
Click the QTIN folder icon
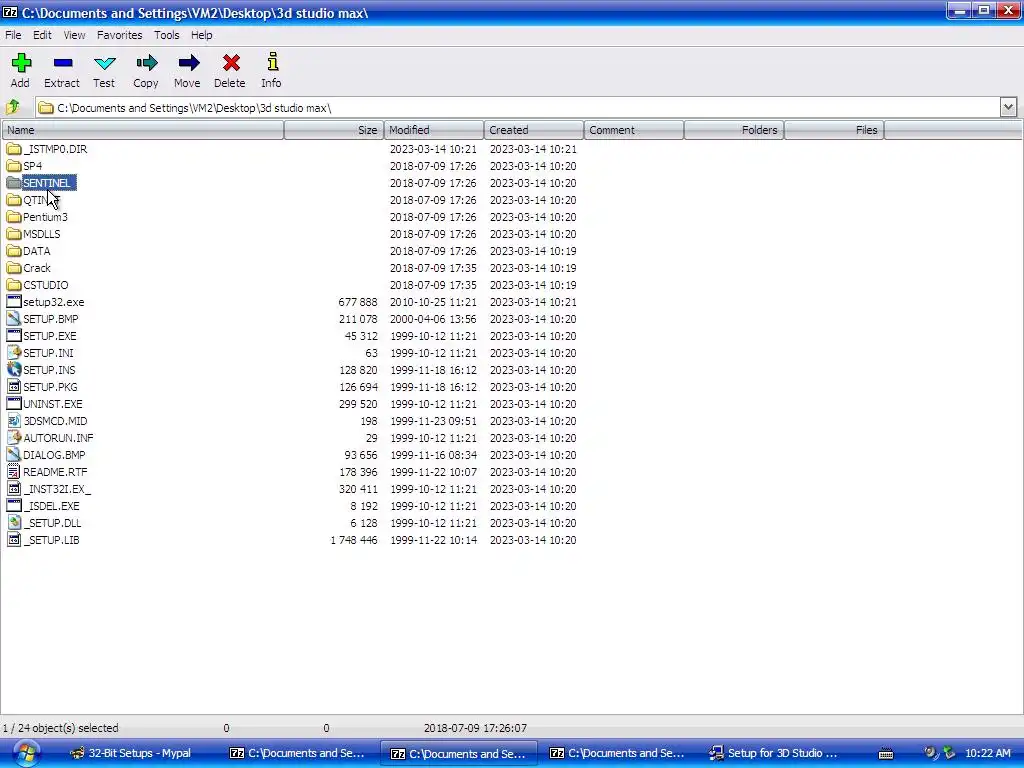click(x=14, y=200)
